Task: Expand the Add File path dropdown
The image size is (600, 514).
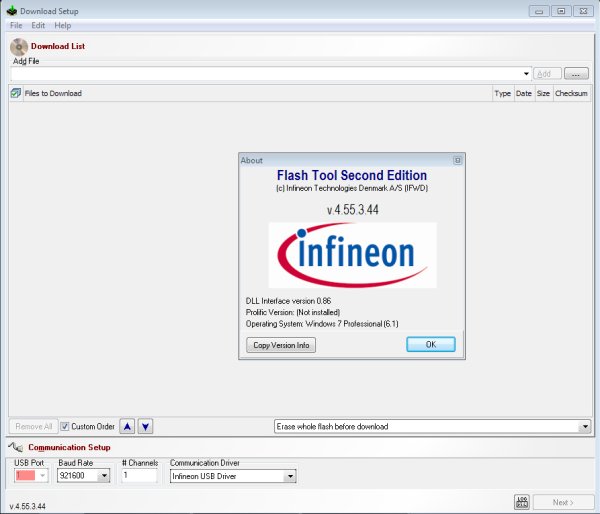Action: 526,73
